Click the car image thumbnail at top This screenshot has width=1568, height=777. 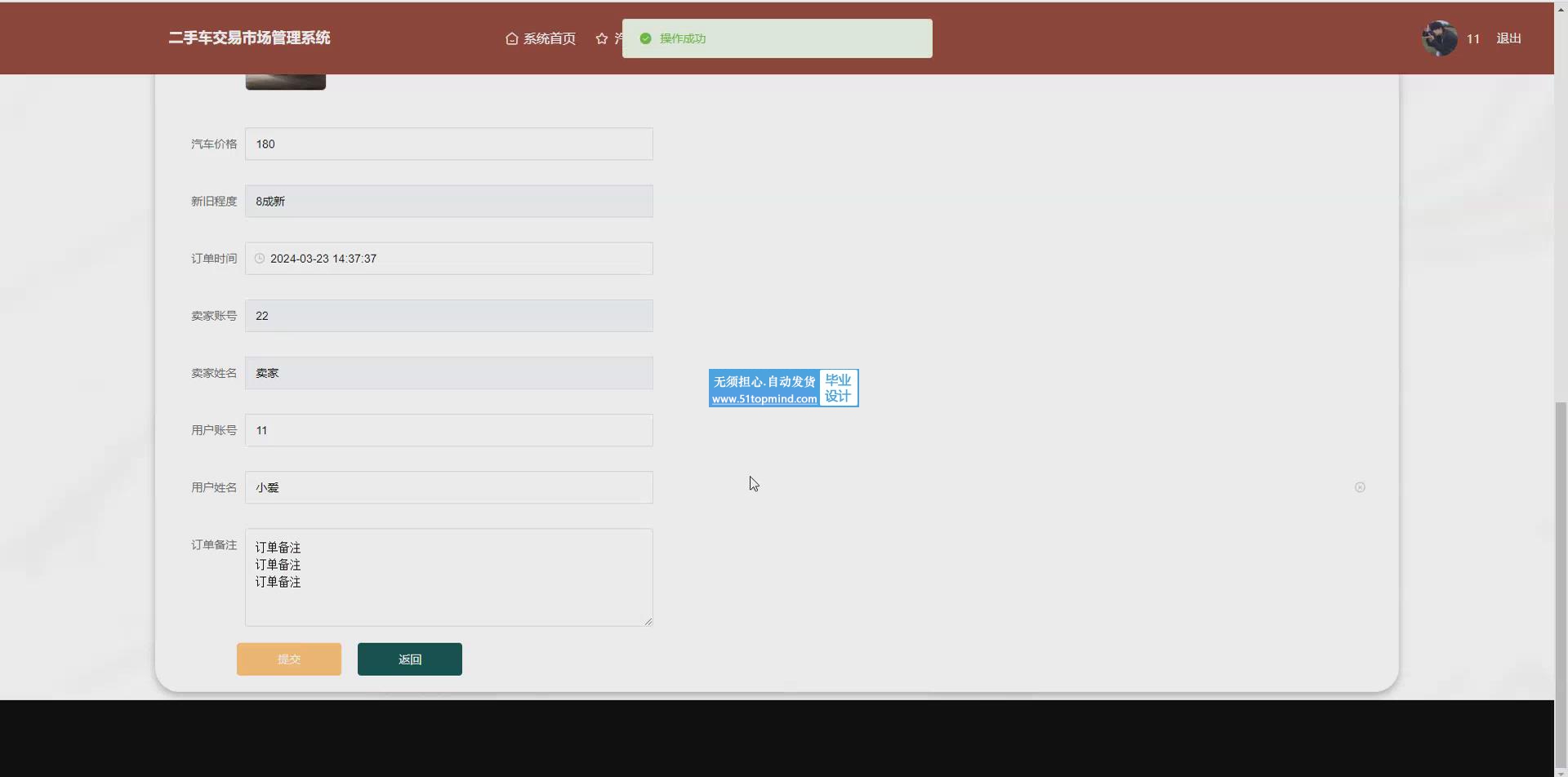click(x=286, y=82)
